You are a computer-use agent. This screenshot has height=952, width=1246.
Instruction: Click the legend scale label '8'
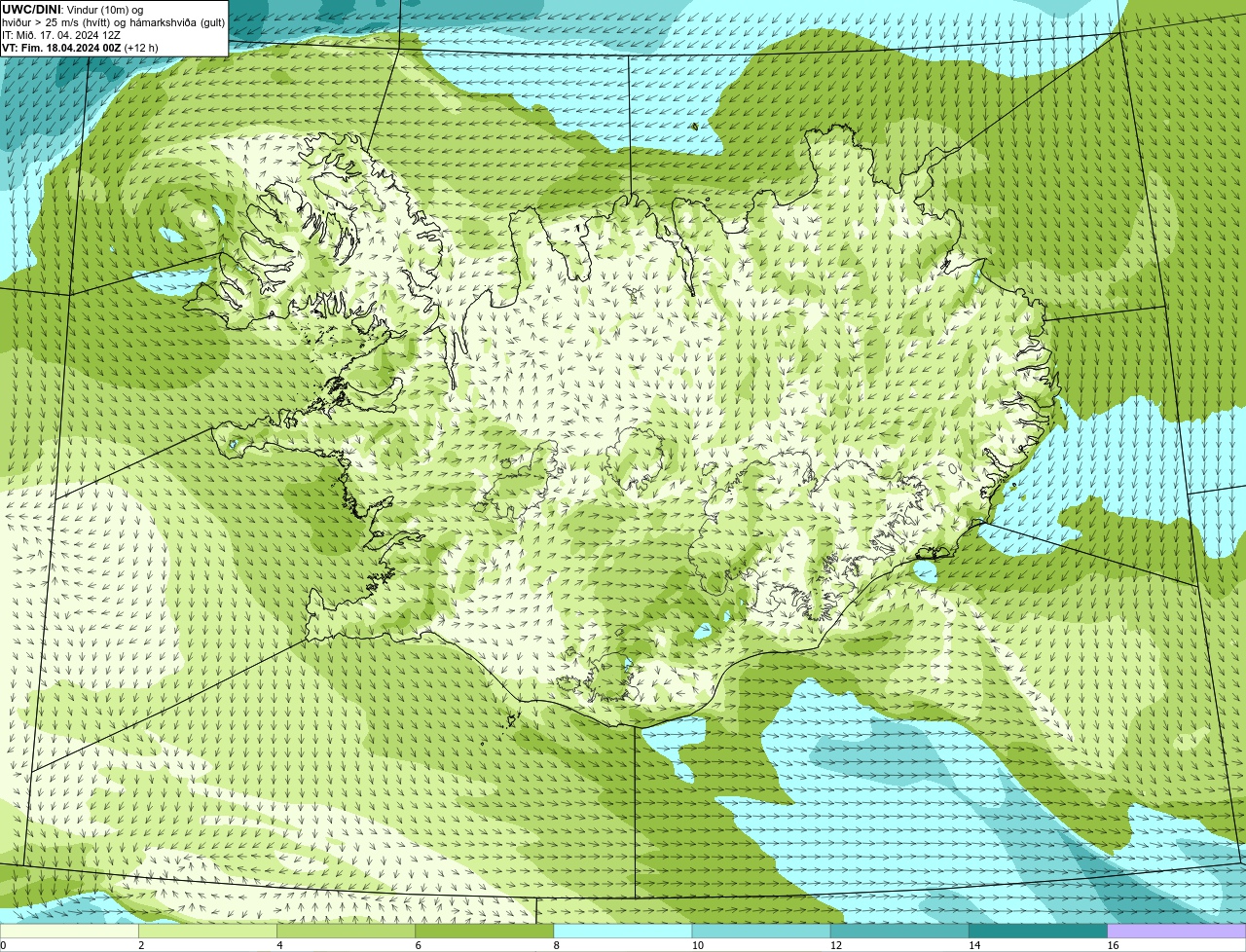(x=557, y=945)
